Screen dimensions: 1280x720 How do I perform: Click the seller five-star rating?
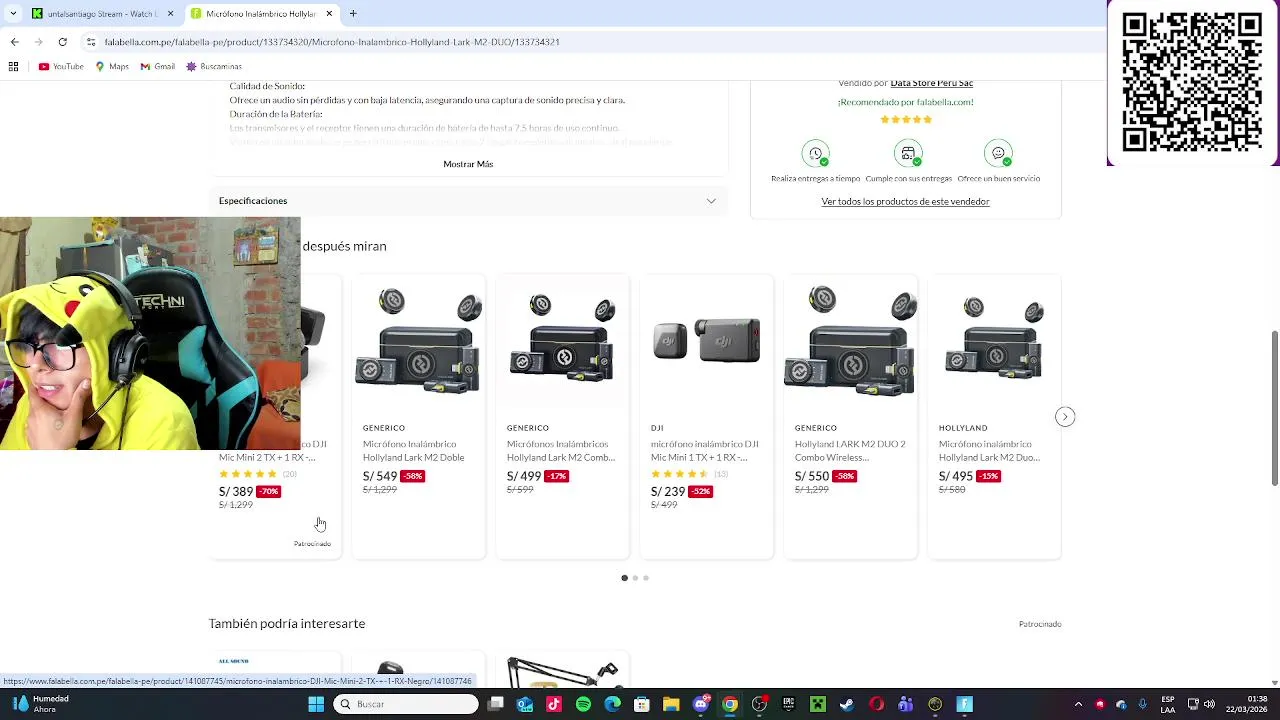point(906,119)
